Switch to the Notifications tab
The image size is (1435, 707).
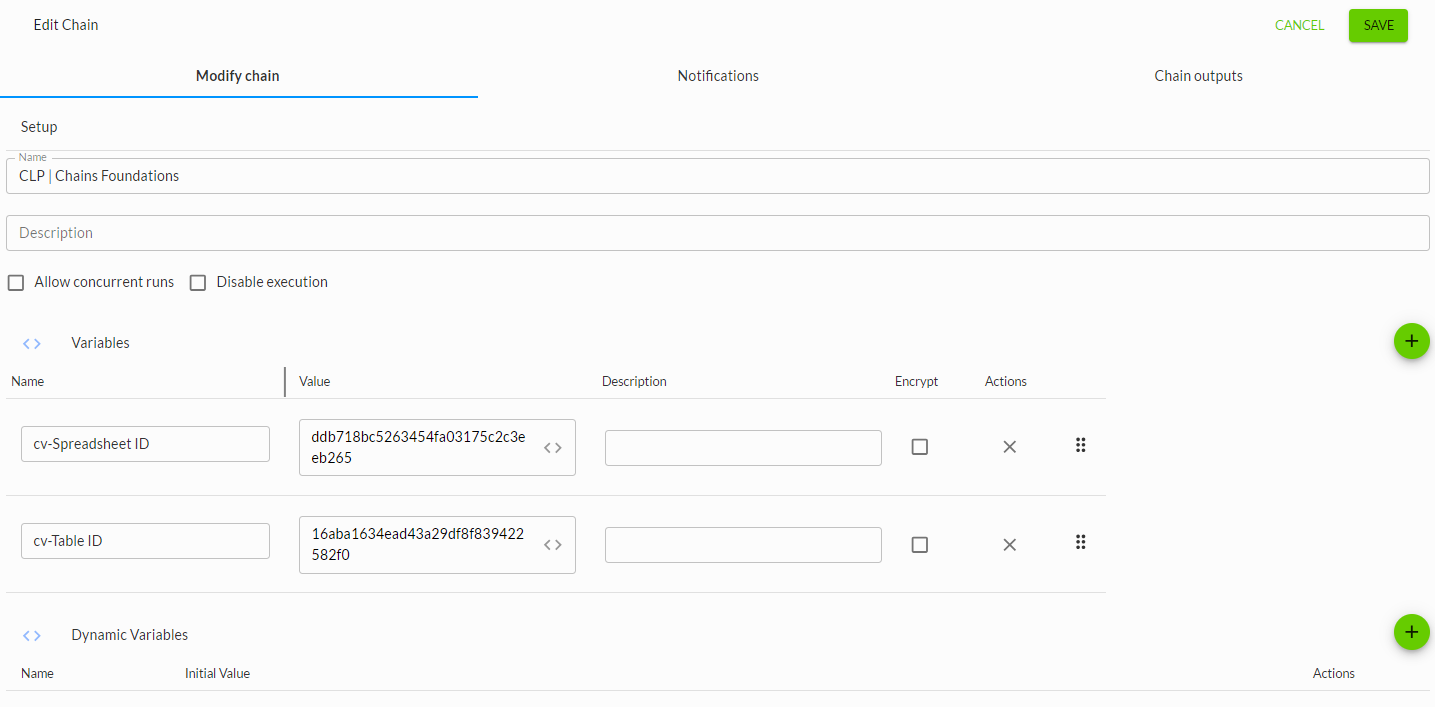pos(717,76)
